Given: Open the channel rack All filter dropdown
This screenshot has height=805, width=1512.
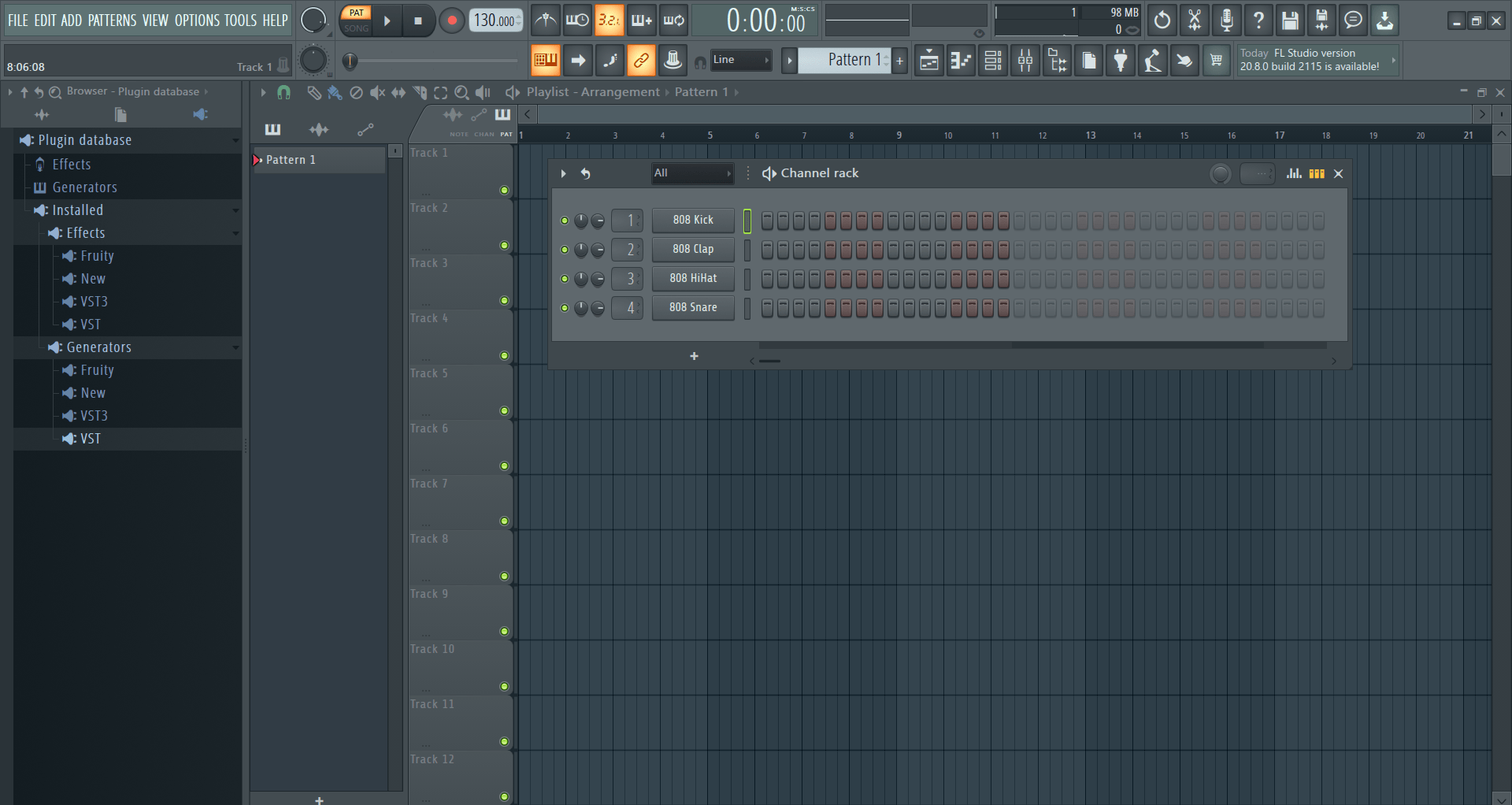Looking at the screenshot, I should point(691,173).
